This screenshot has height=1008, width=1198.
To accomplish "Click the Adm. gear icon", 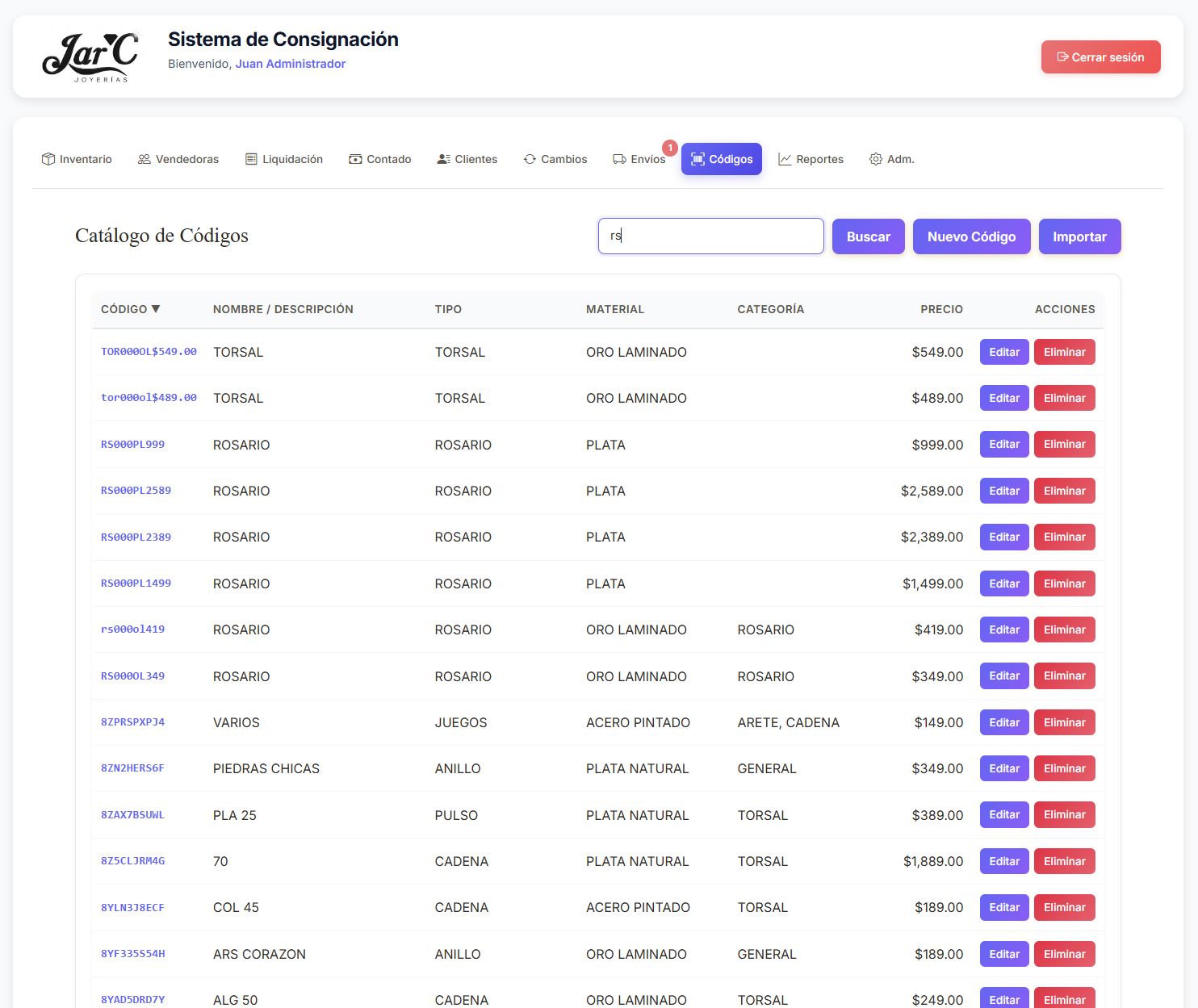I will click(x=876, y=159).
